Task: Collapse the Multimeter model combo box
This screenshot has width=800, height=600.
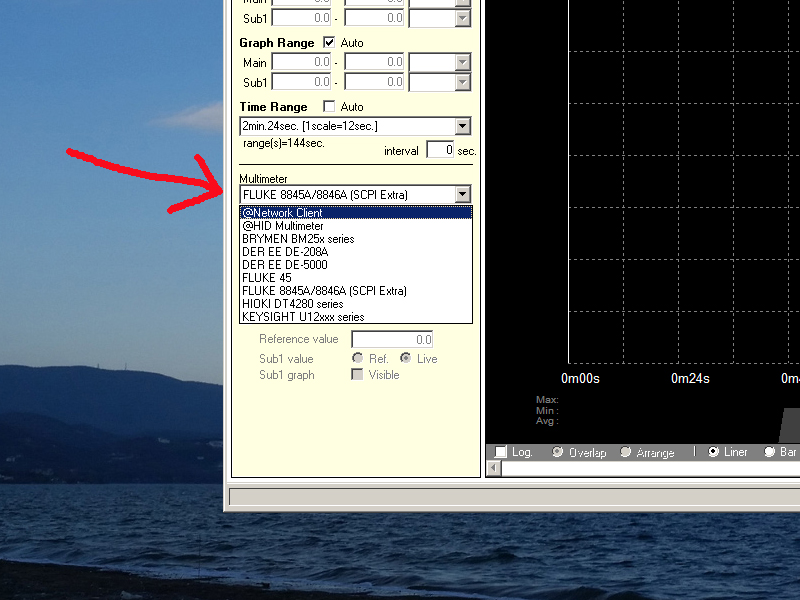Action: point(462,194)
